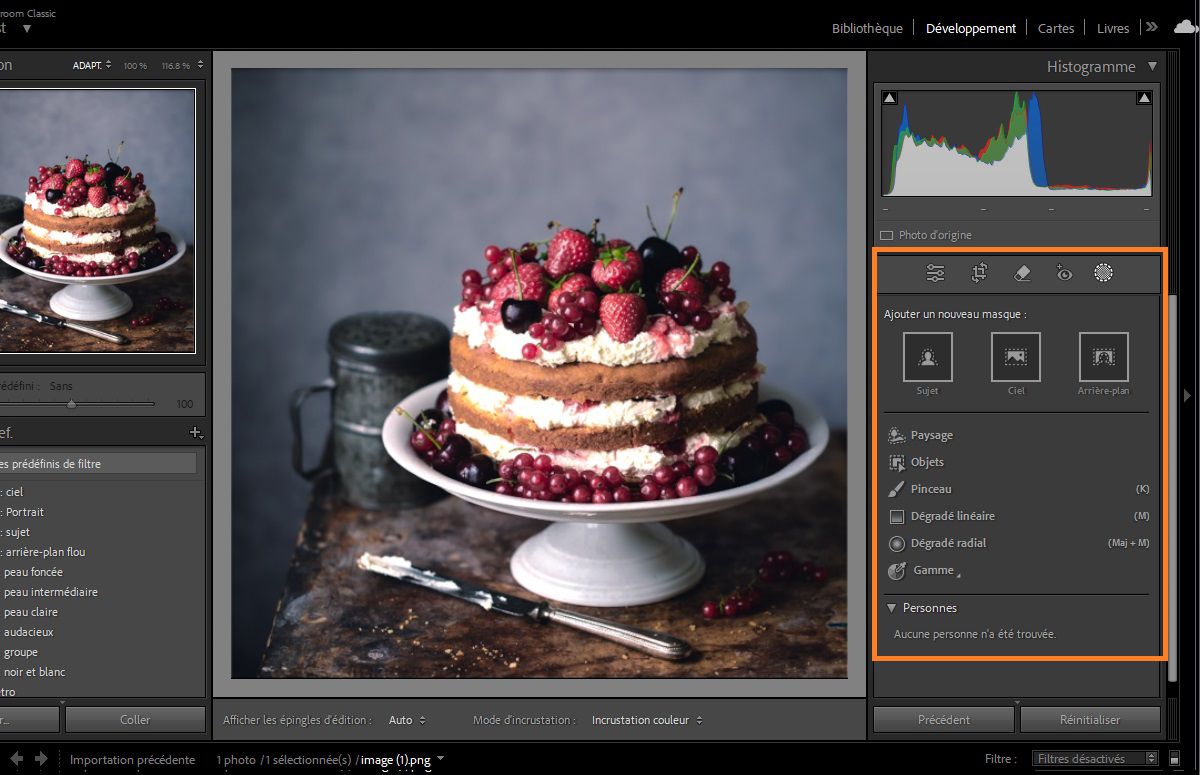1200x775 pixels.
Task: Select the 'arrière-plan flou' preset
Action: [x=45, y=552]
